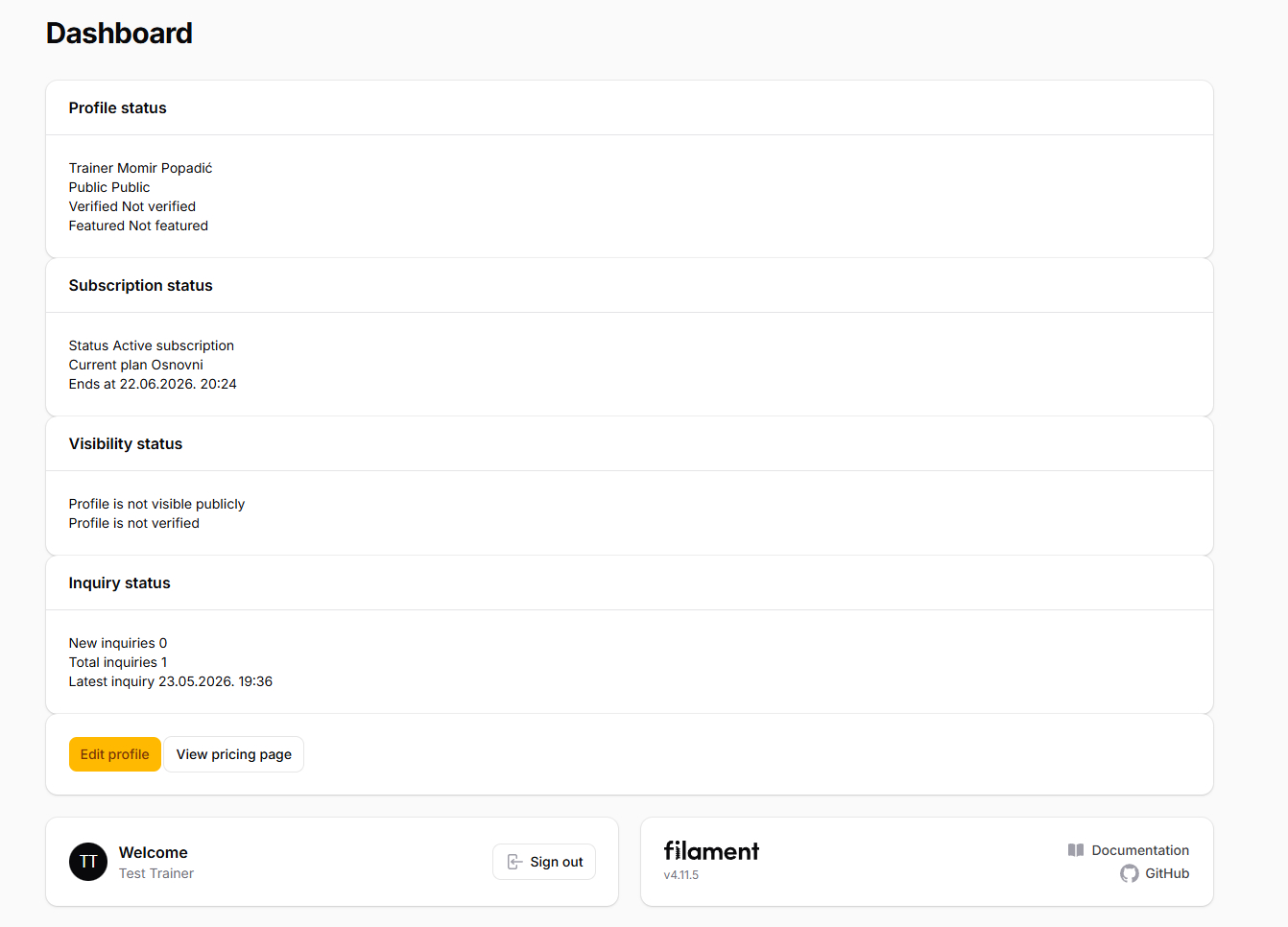Select the Subscription status section header
Image resolution: width=1288 pixels, height=927 pixels.
pyautogui.click(x=141, y=286)
